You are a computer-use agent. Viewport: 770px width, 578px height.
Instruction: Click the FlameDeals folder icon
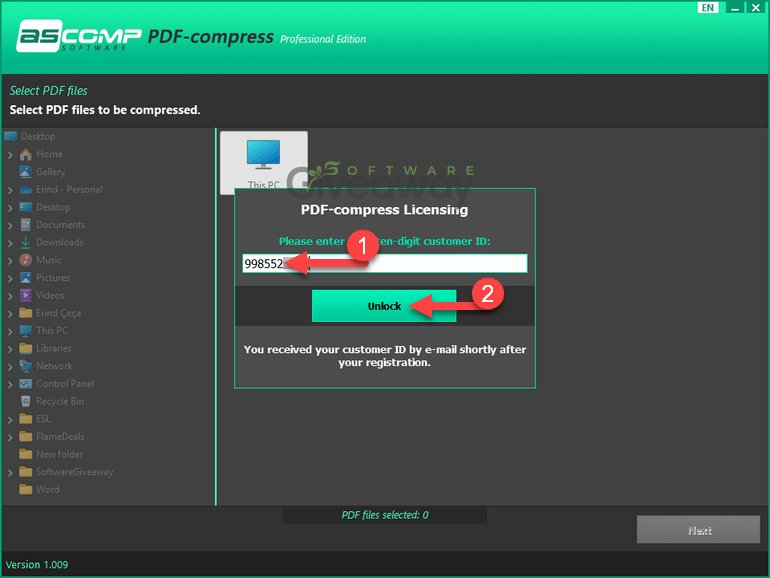(x=26, y=437)
